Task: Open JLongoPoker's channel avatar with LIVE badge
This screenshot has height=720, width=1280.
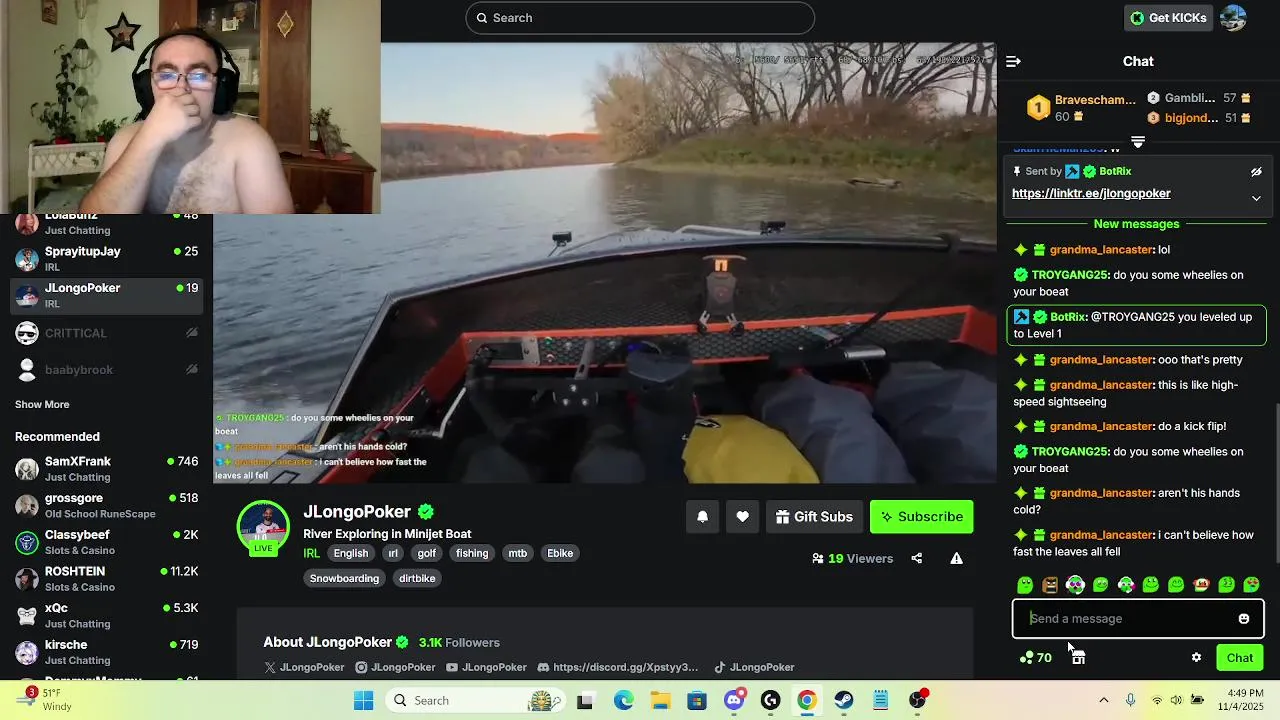Action: click(x=263, y=527)
